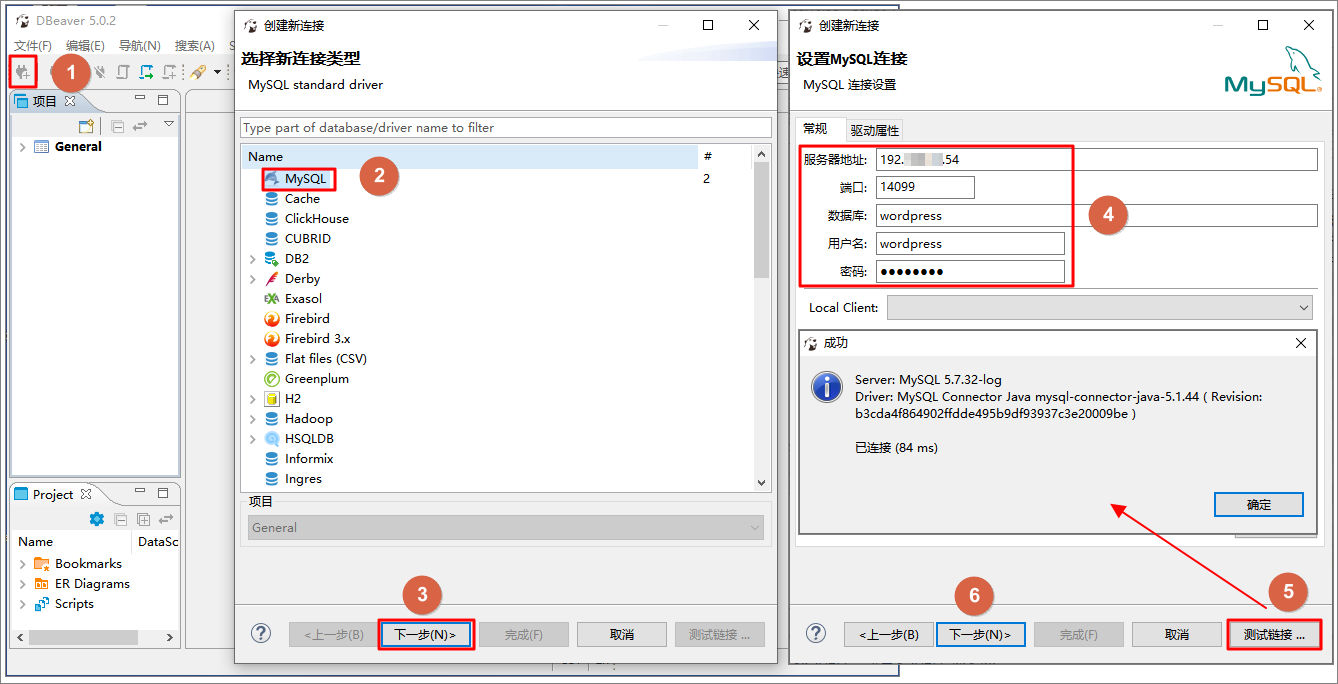Open the 搜索(A) menu
Viewport: 1338px width, 684px height.
tap(195, 46)
